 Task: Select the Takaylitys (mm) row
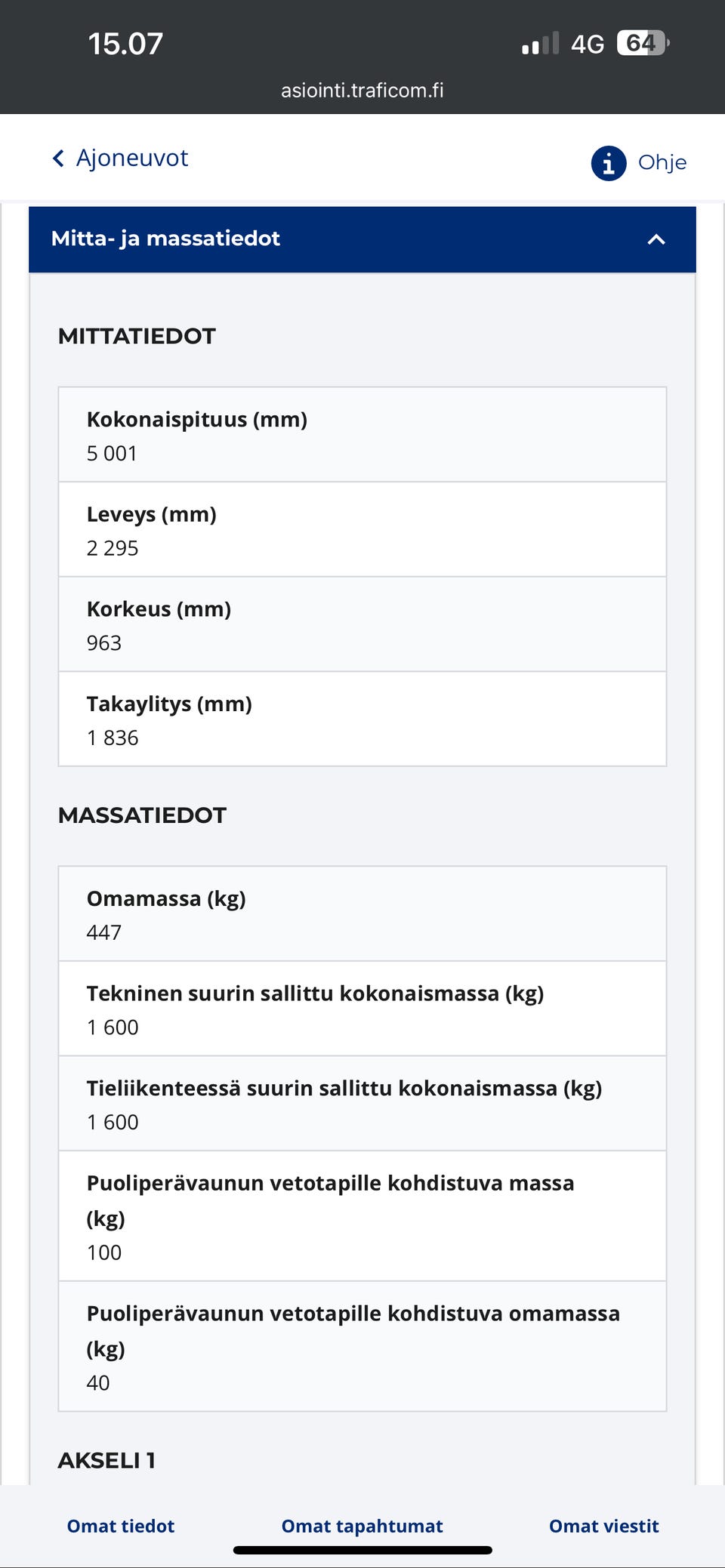362,719
